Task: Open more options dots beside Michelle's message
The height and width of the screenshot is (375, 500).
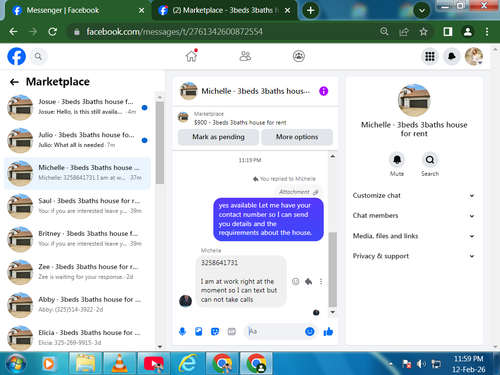Action: 321,281
